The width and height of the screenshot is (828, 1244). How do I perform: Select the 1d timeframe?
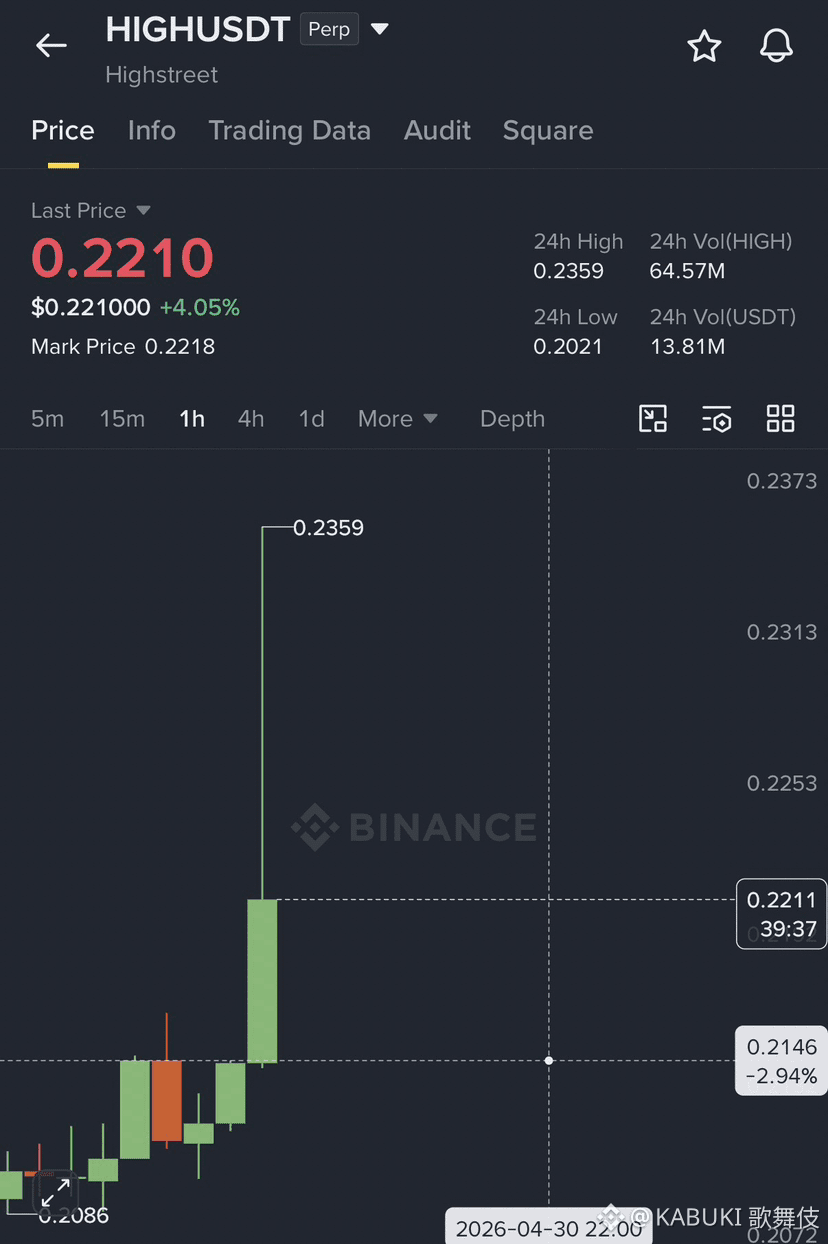312,419
